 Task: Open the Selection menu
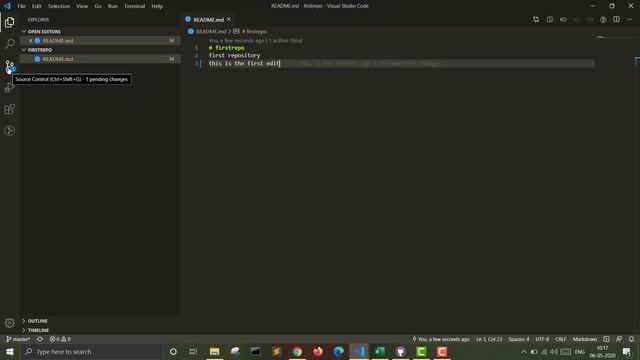click(x=59, y=6)
